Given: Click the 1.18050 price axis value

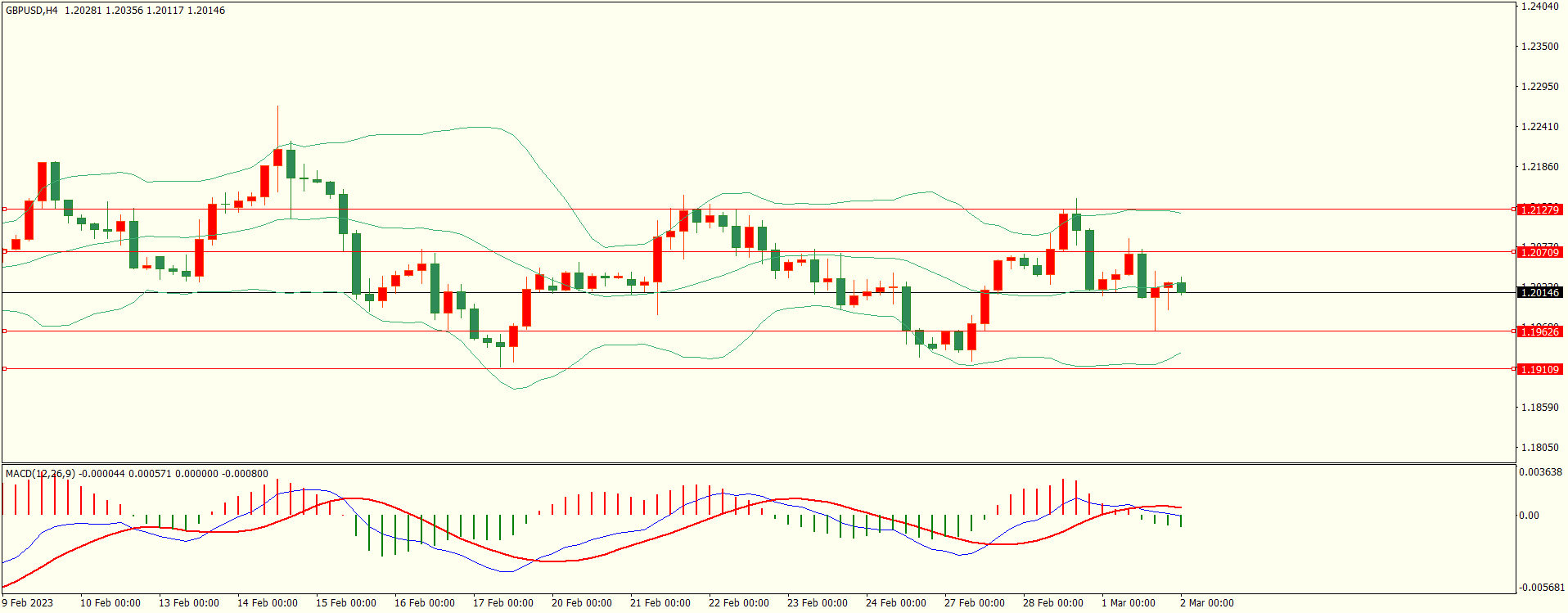Looking at the screenshot, I should (1539, 448).
